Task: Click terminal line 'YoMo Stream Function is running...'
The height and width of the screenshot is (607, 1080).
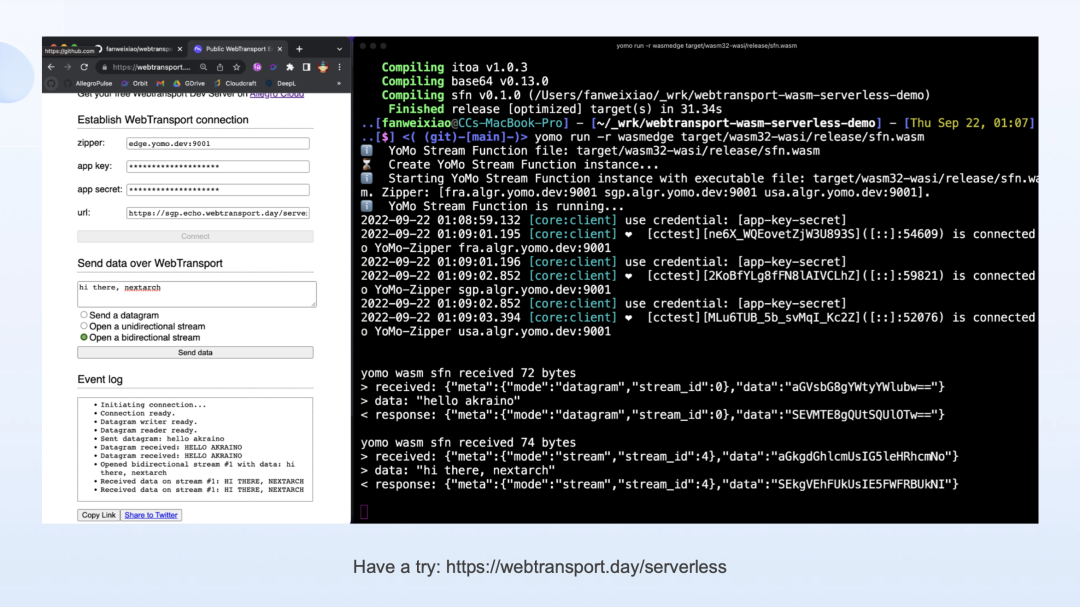Action: click(x=506, y=206)
